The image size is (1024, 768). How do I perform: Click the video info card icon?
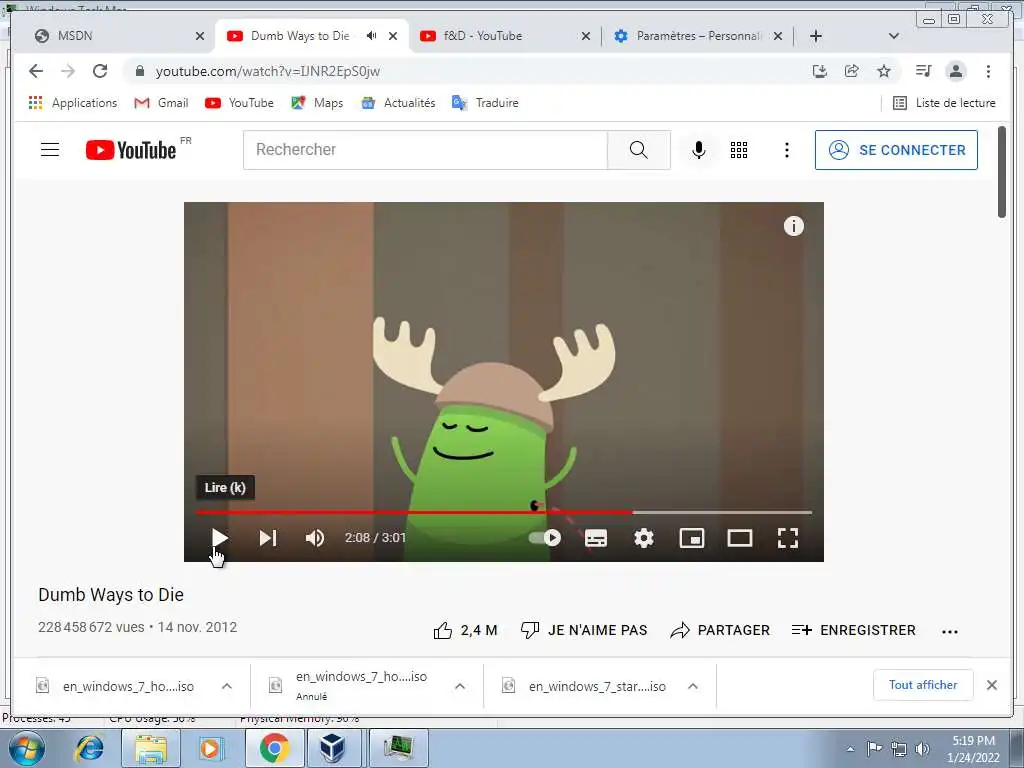point(793,227)
